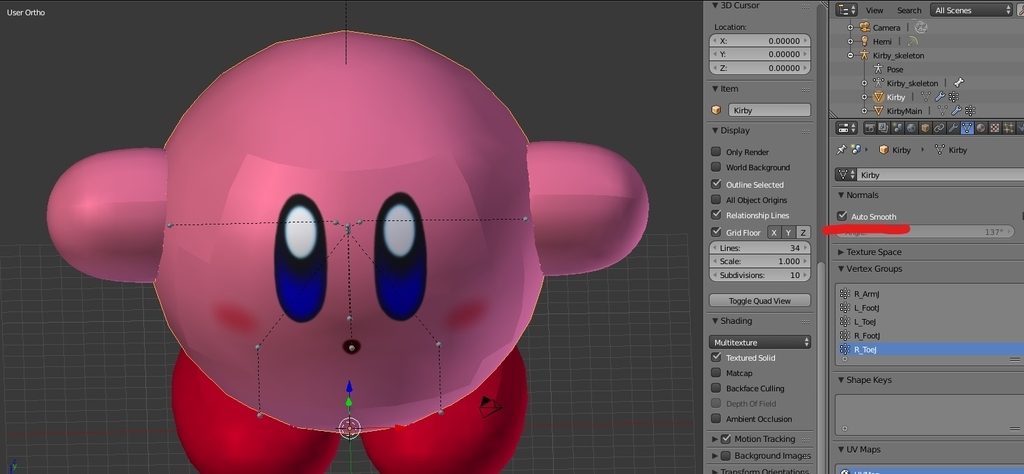Select the Constraints chain-link tab icon
The image size is (1024, 474).
tap(939, 128)
